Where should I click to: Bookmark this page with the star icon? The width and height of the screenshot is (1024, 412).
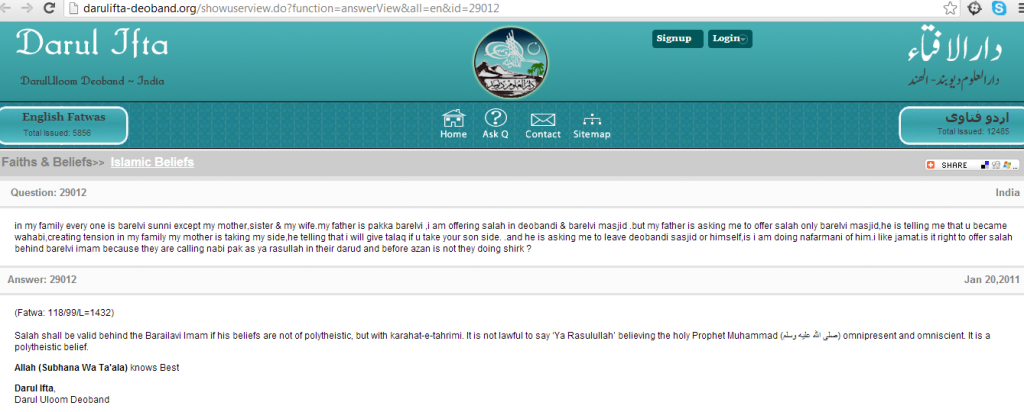(950, 8)
